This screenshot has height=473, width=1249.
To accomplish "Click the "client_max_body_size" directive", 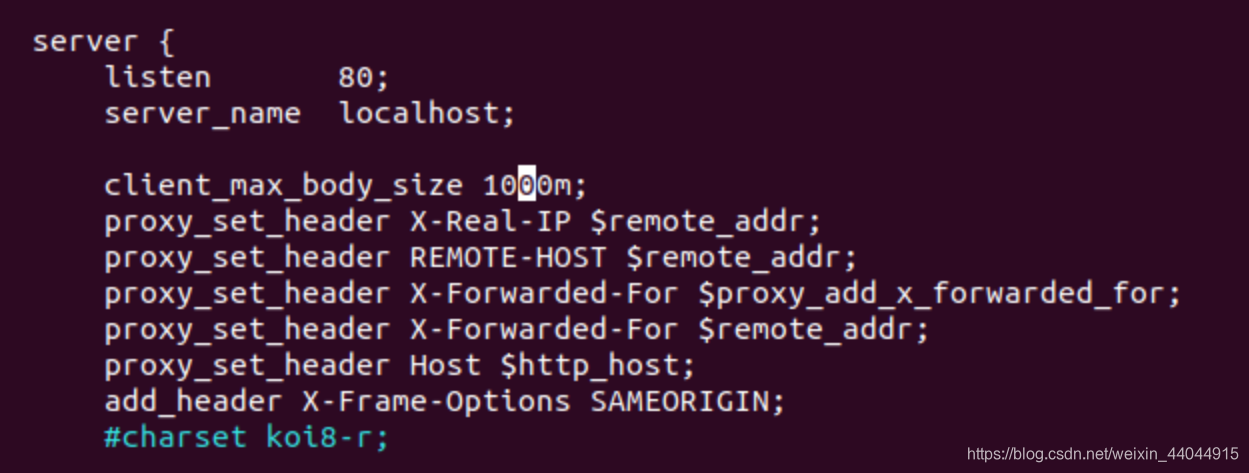I will click(284, 186).
